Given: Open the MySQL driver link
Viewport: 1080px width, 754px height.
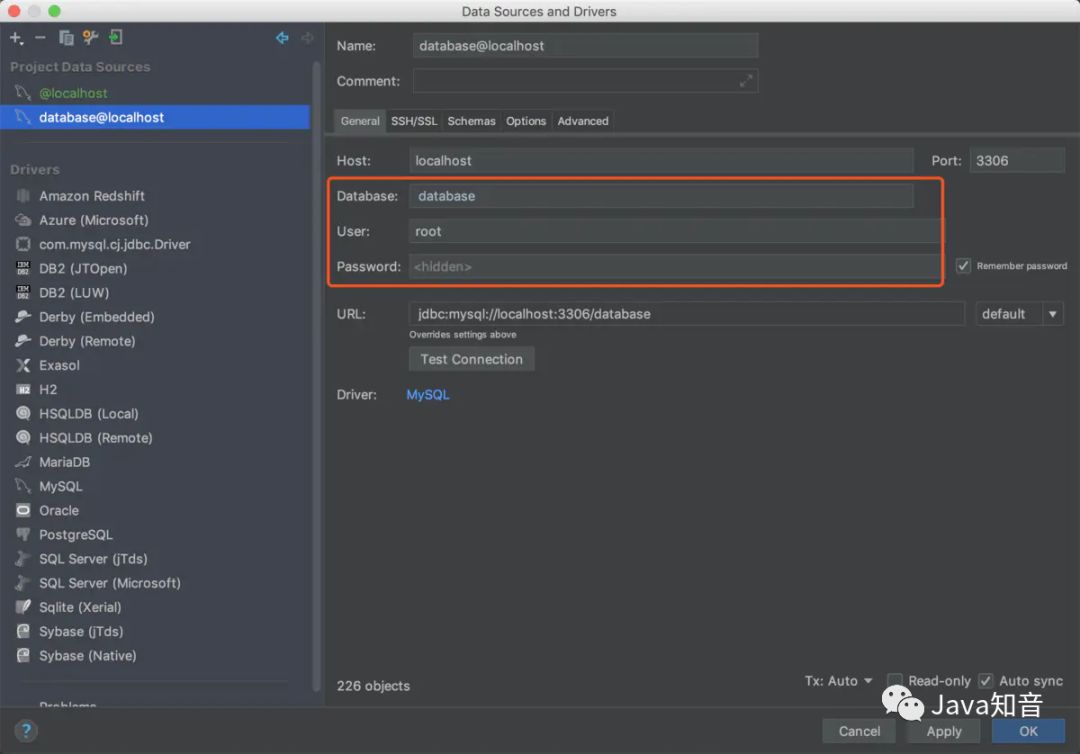Looking at the screenshot, I should [427, 394].
